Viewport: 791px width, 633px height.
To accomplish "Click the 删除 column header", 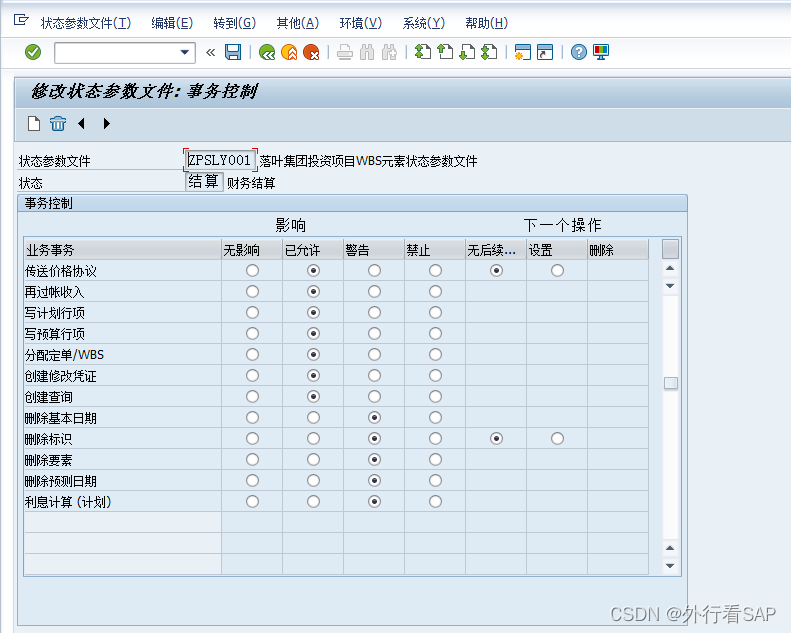I will click(618, 250).
